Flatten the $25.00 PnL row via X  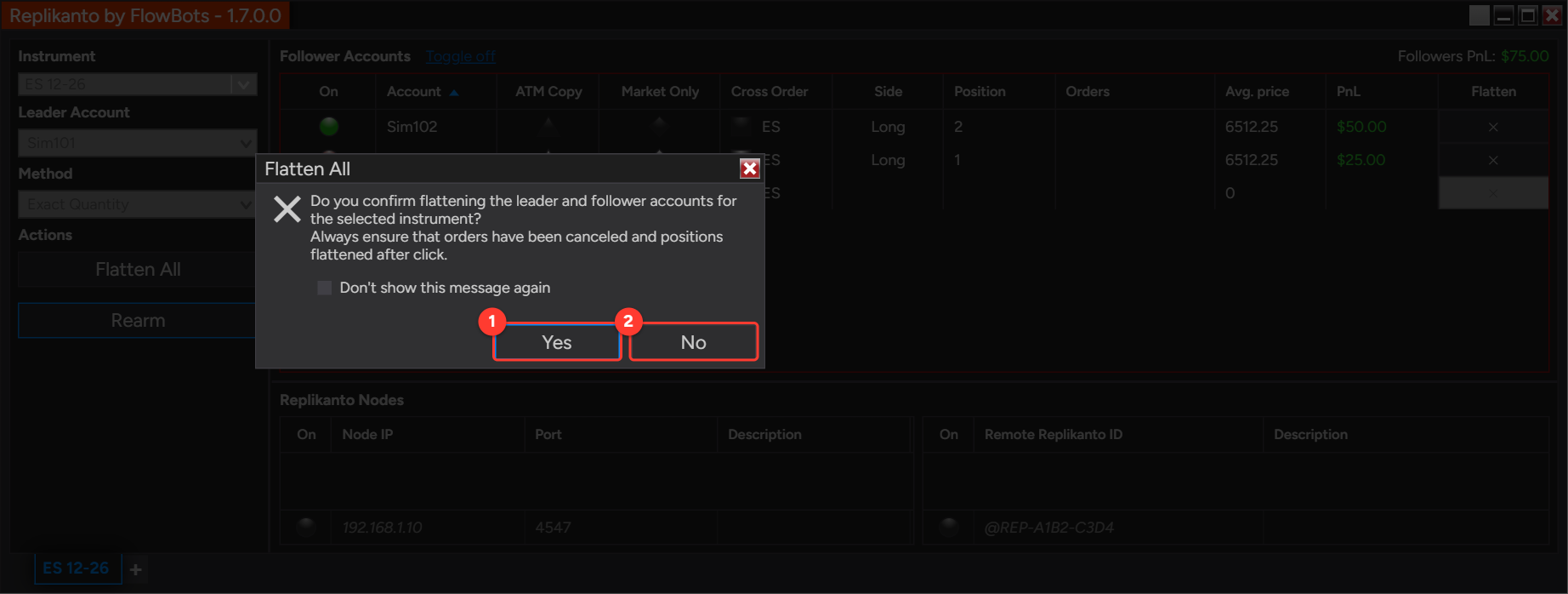(x=1493, y=160)
